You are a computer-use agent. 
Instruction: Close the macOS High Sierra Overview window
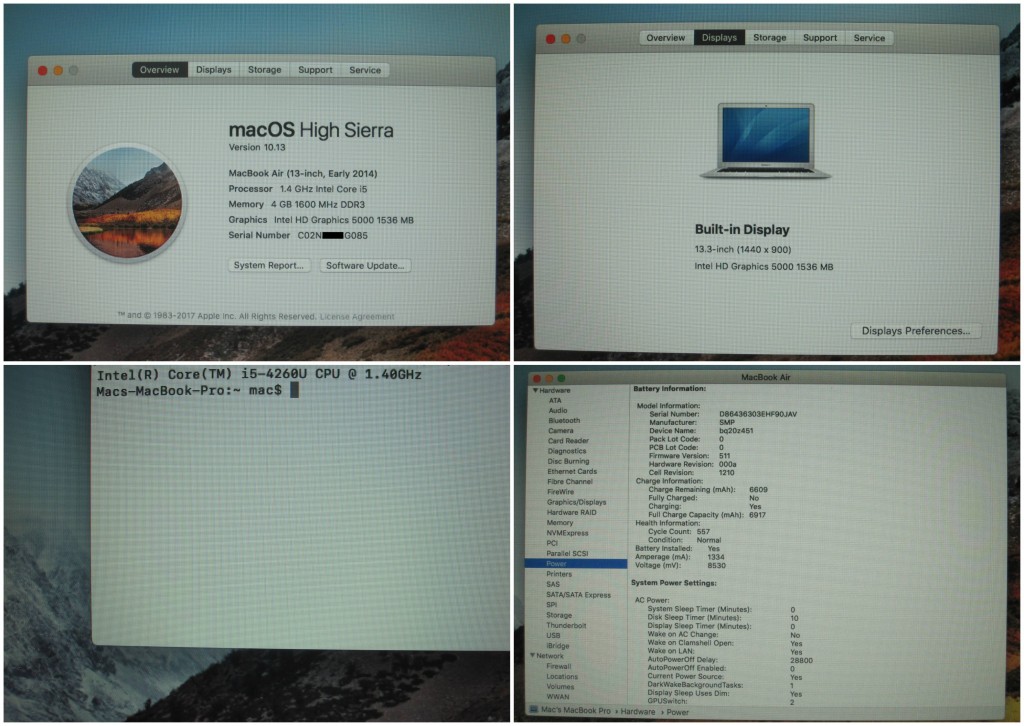point(42,71)
